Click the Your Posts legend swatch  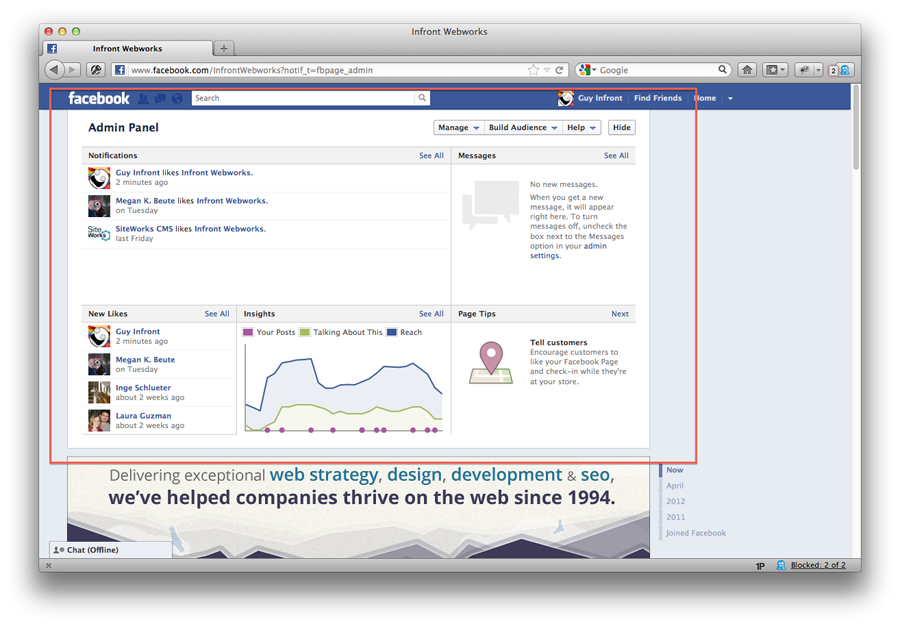click(x=248, y=332)
